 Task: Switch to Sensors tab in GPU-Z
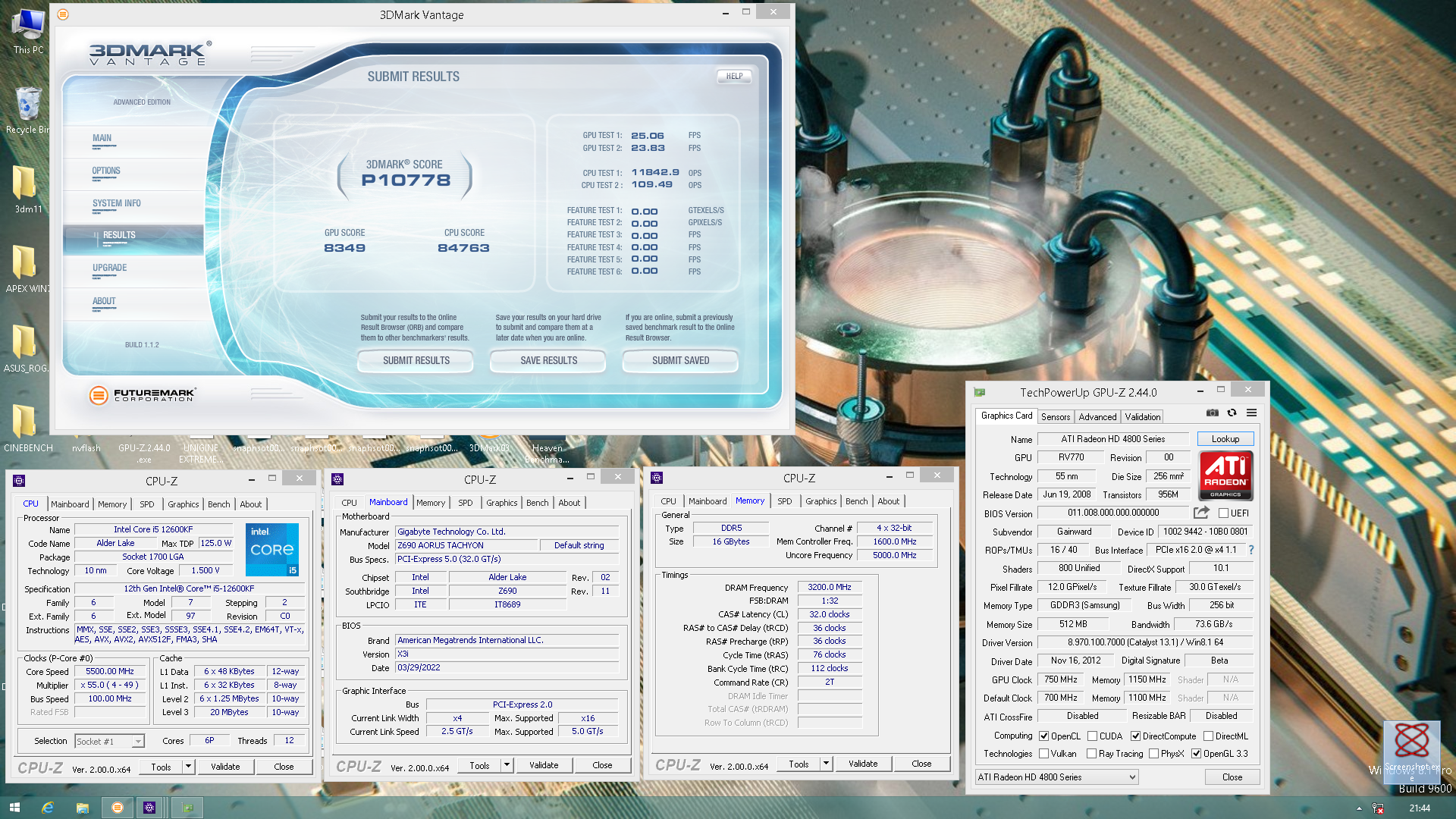click(1055, 417)
